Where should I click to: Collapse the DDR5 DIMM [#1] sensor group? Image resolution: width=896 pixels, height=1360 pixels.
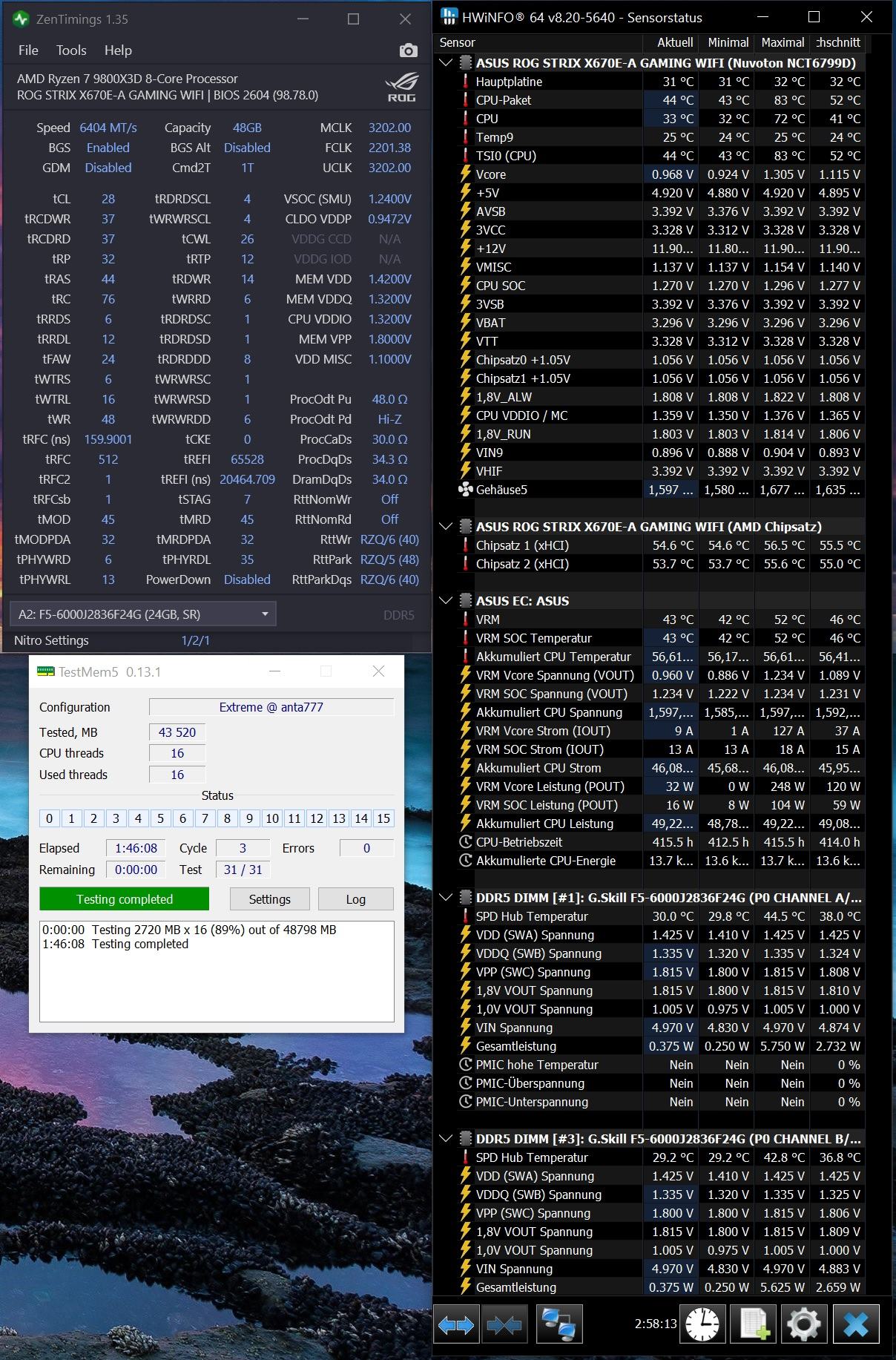click(446, 898)
